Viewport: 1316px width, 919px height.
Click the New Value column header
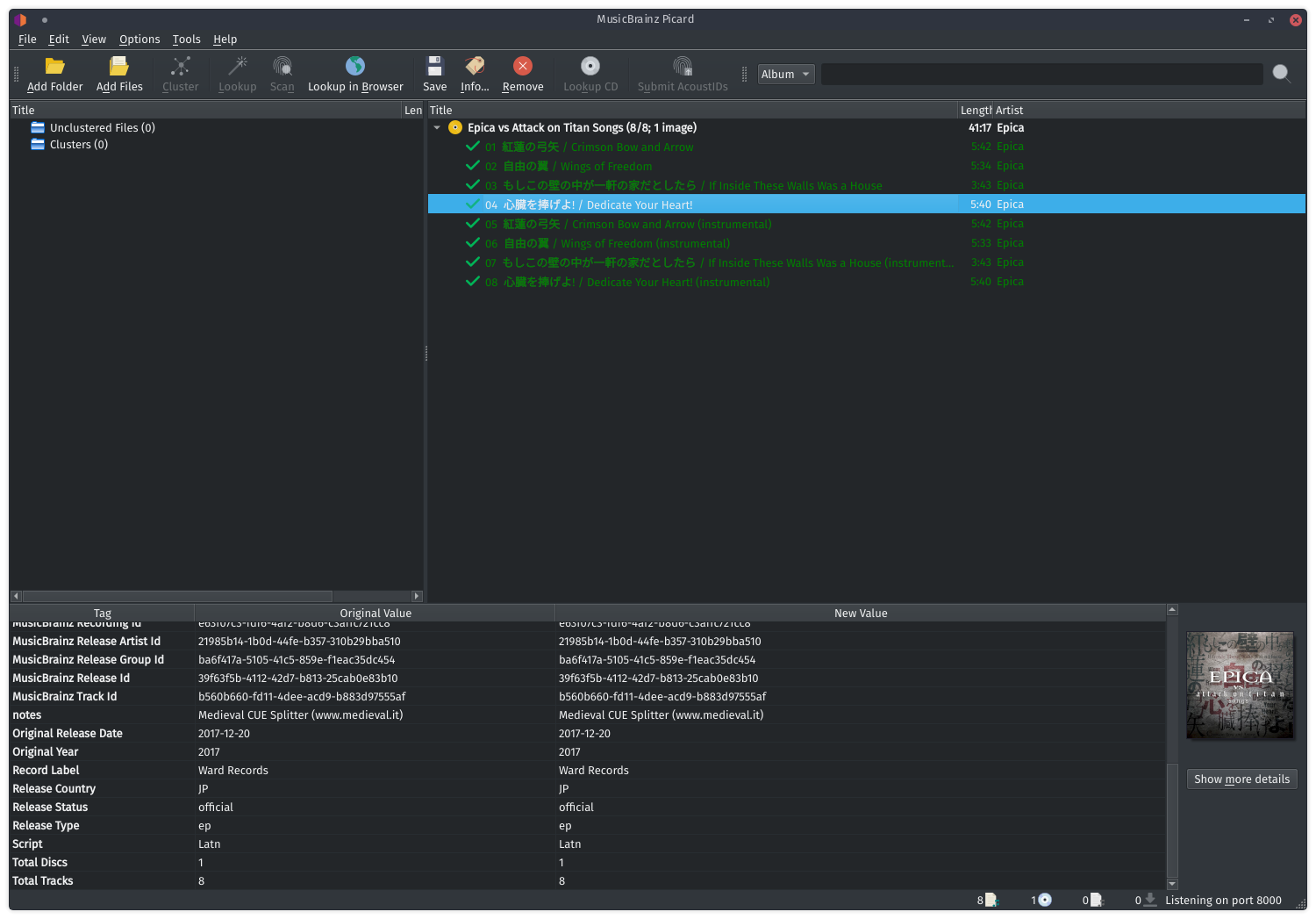tap(861, 613)
